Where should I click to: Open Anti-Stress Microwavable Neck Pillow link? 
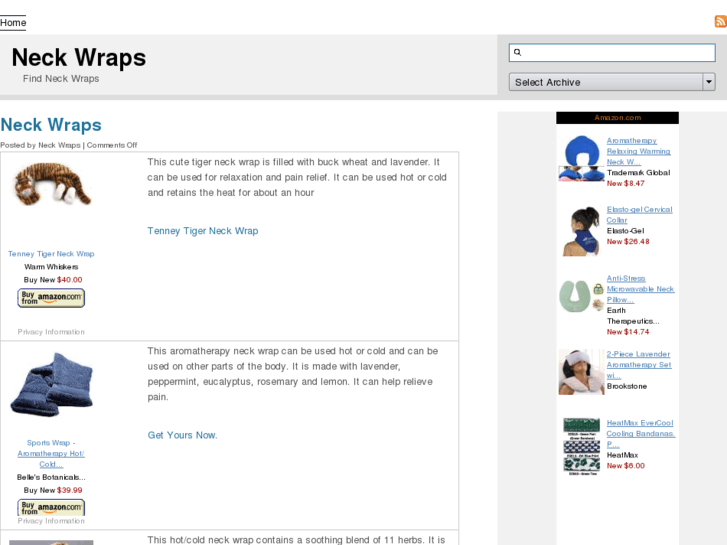coord(640,289)
